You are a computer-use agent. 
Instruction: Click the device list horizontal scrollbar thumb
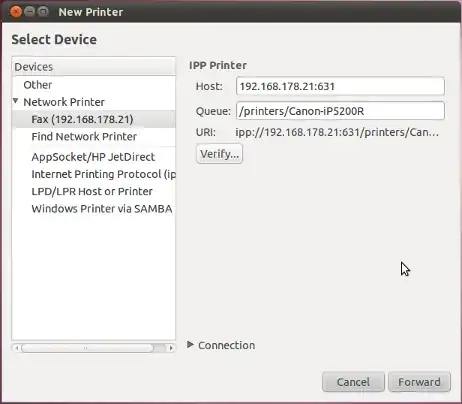pos(87,348)
